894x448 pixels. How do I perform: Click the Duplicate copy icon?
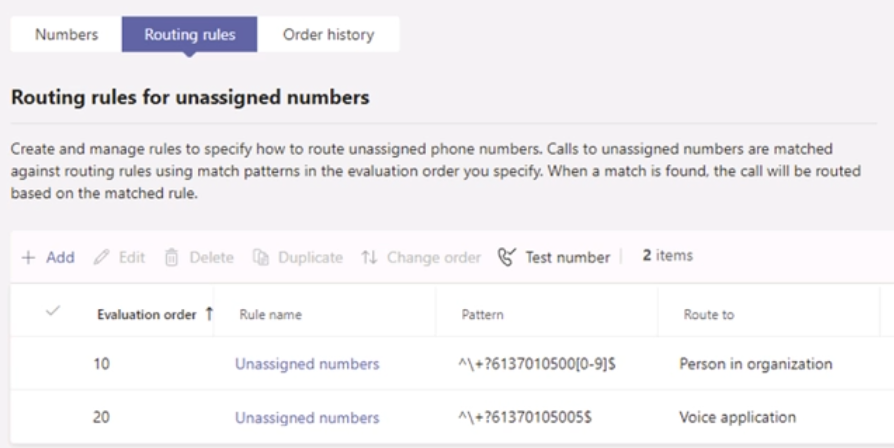click(x=260, y=257)
